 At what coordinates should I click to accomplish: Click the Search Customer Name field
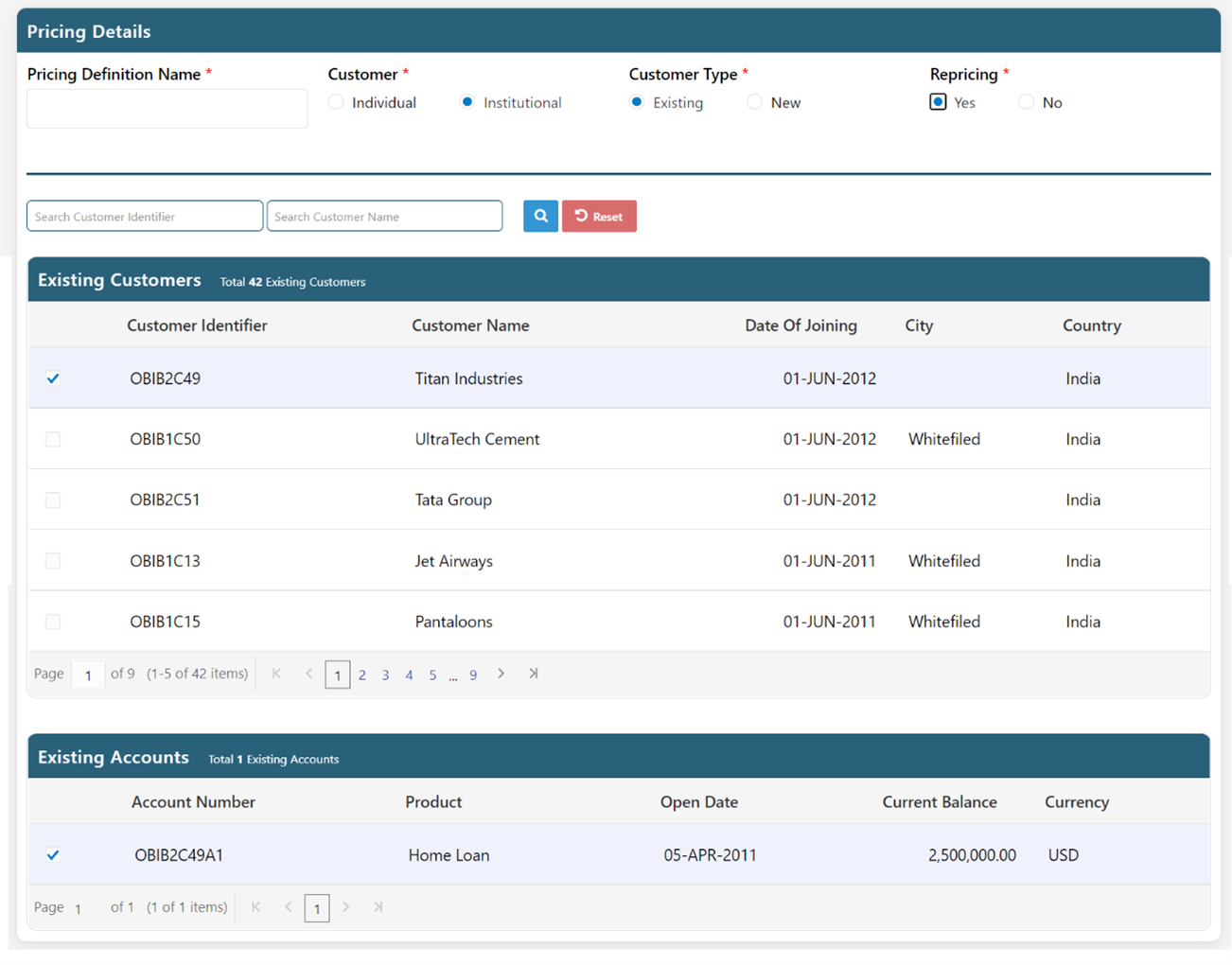[x=384, y=216]
